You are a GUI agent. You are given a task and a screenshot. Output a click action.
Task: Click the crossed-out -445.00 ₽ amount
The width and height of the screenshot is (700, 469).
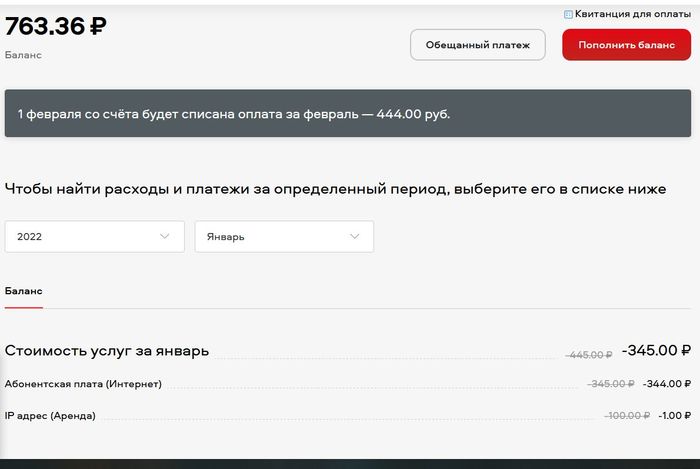(x=588, y=355)
